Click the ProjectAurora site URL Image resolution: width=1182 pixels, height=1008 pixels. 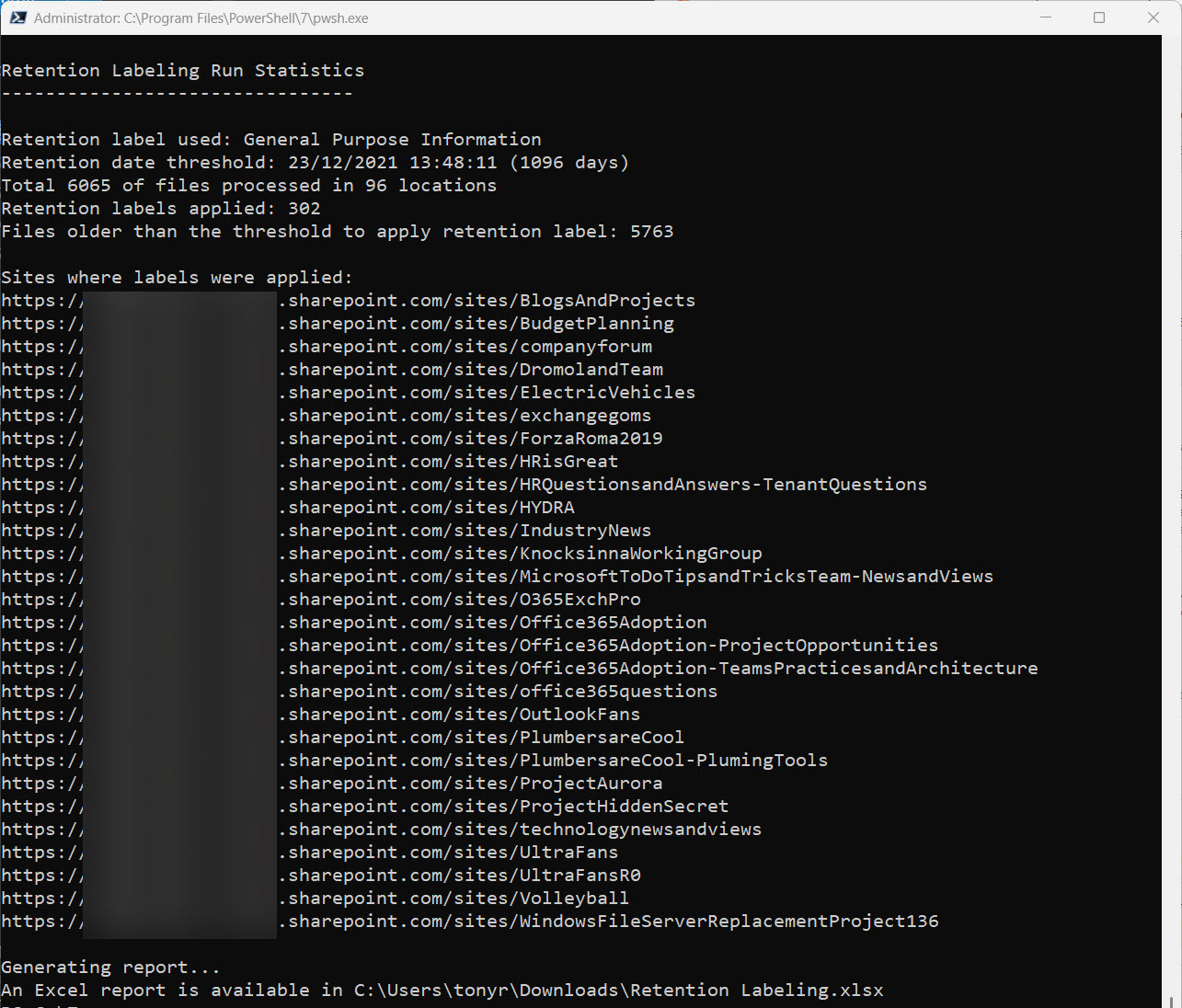pos(475,784)
